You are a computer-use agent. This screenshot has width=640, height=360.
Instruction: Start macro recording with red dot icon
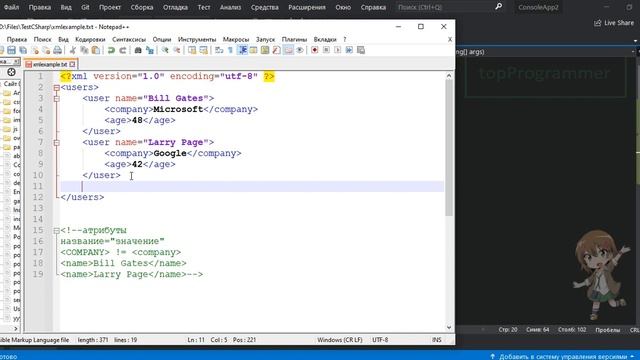[x=315, y=50]
